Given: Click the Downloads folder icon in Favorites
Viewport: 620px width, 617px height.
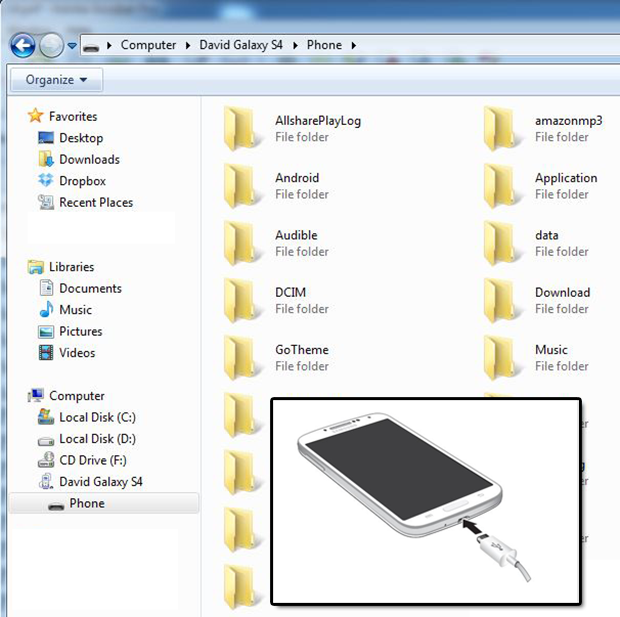Looking at the screenshot, I should [46, 159].
